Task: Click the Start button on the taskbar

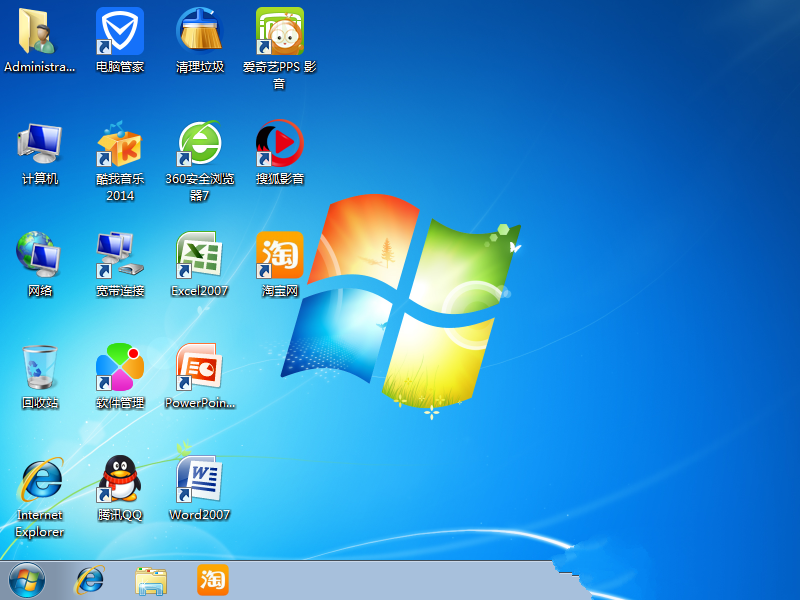Action: coord(25,582)
